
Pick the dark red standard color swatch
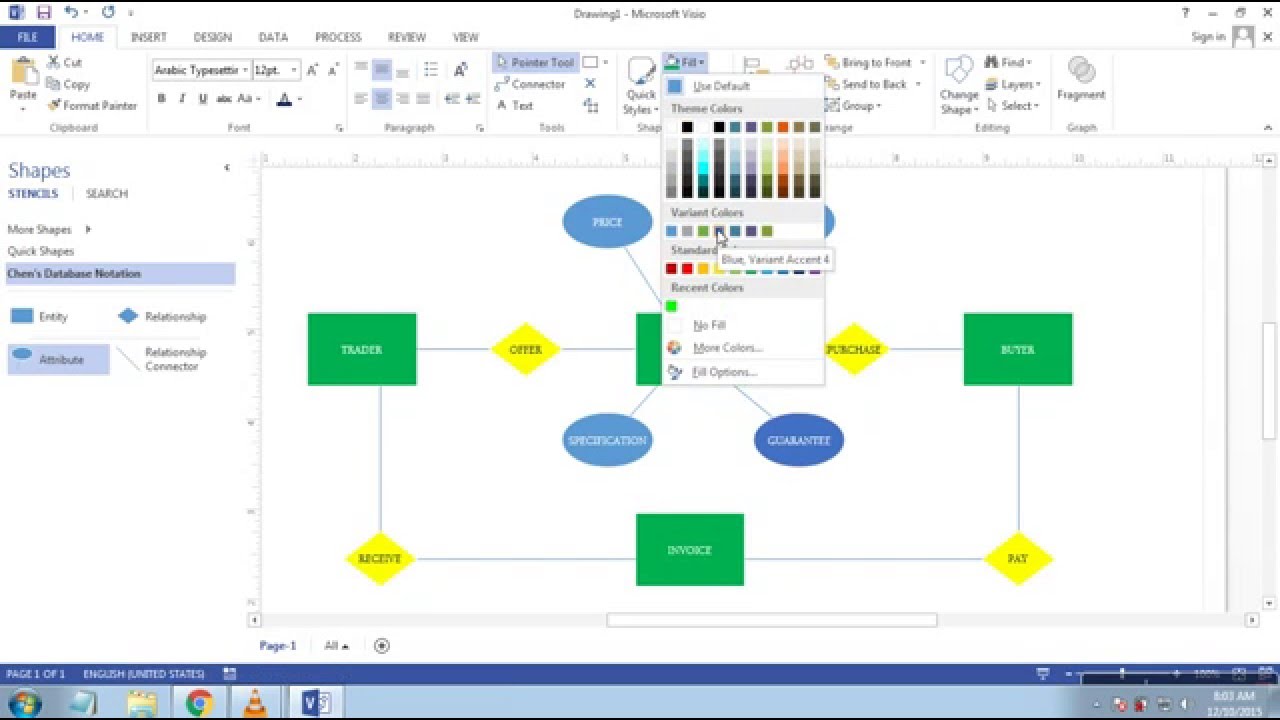click(671, 268)
